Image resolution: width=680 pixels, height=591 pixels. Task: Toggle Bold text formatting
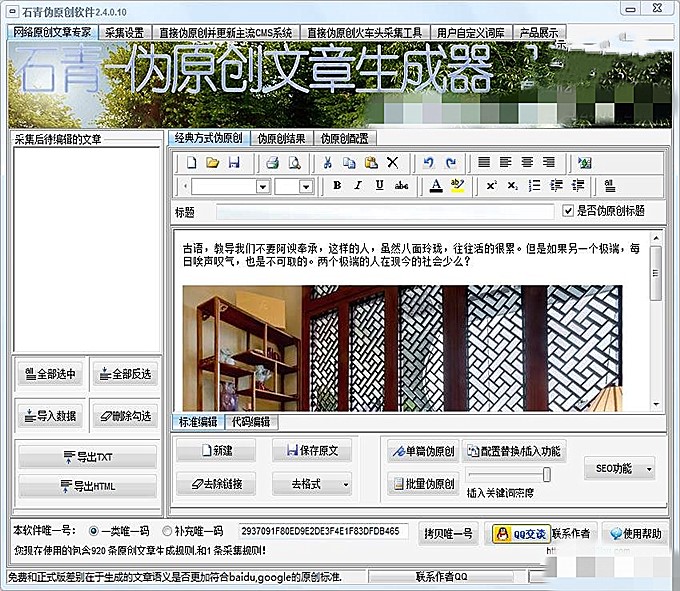pyautogui.click(x=337, y=186)
